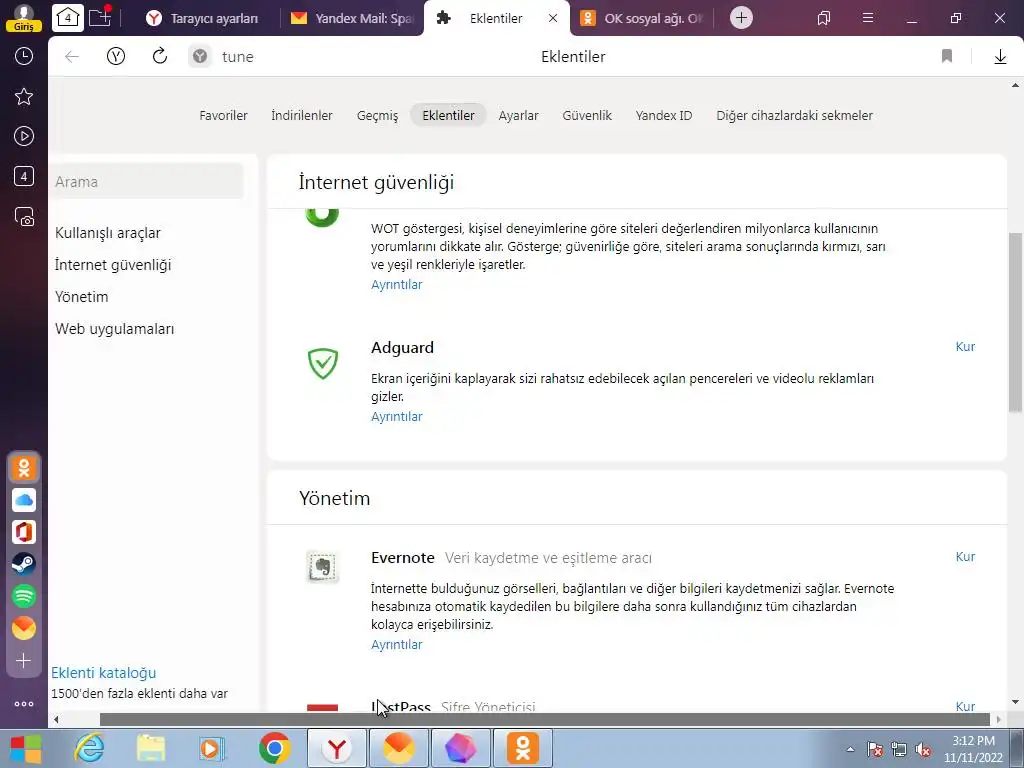
Task: Open the favorites star icon in sidebar
Action: 24,97
